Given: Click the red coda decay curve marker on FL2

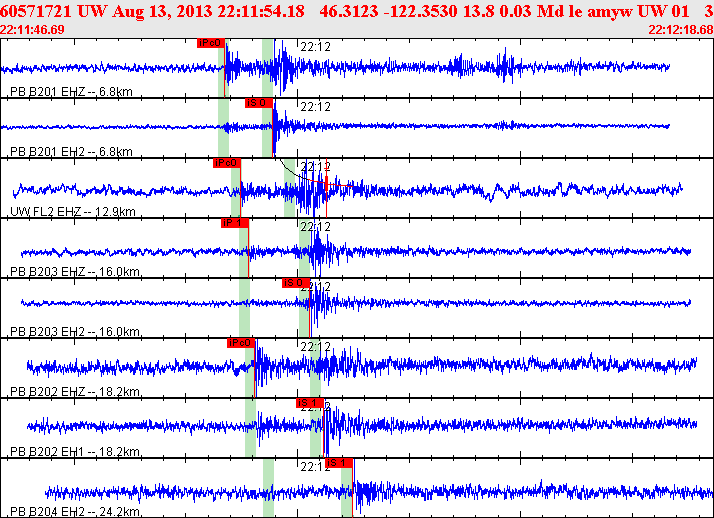Looking at the screenshot, I should [326, 183].
